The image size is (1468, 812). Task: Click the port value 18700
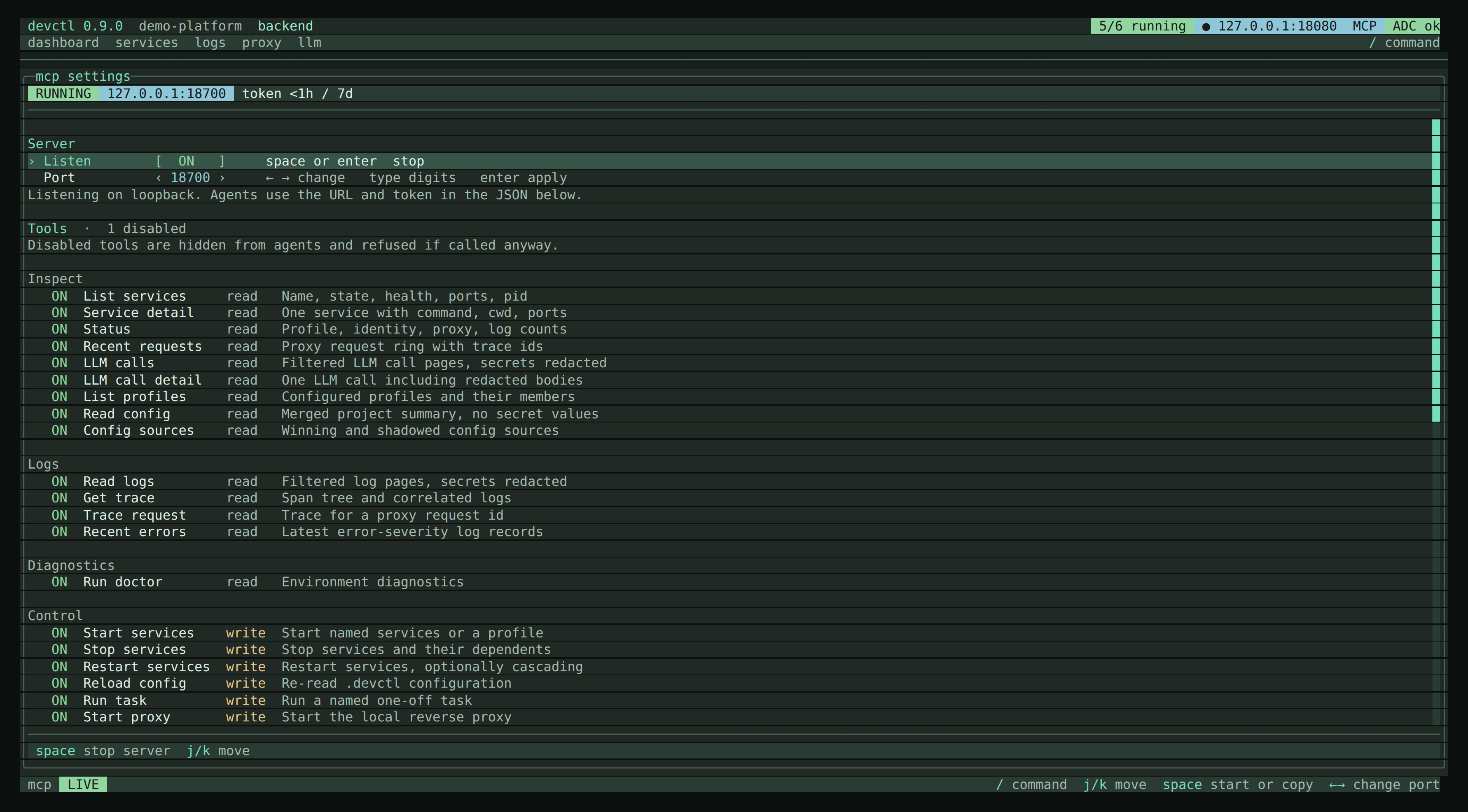tap(190, 178)
